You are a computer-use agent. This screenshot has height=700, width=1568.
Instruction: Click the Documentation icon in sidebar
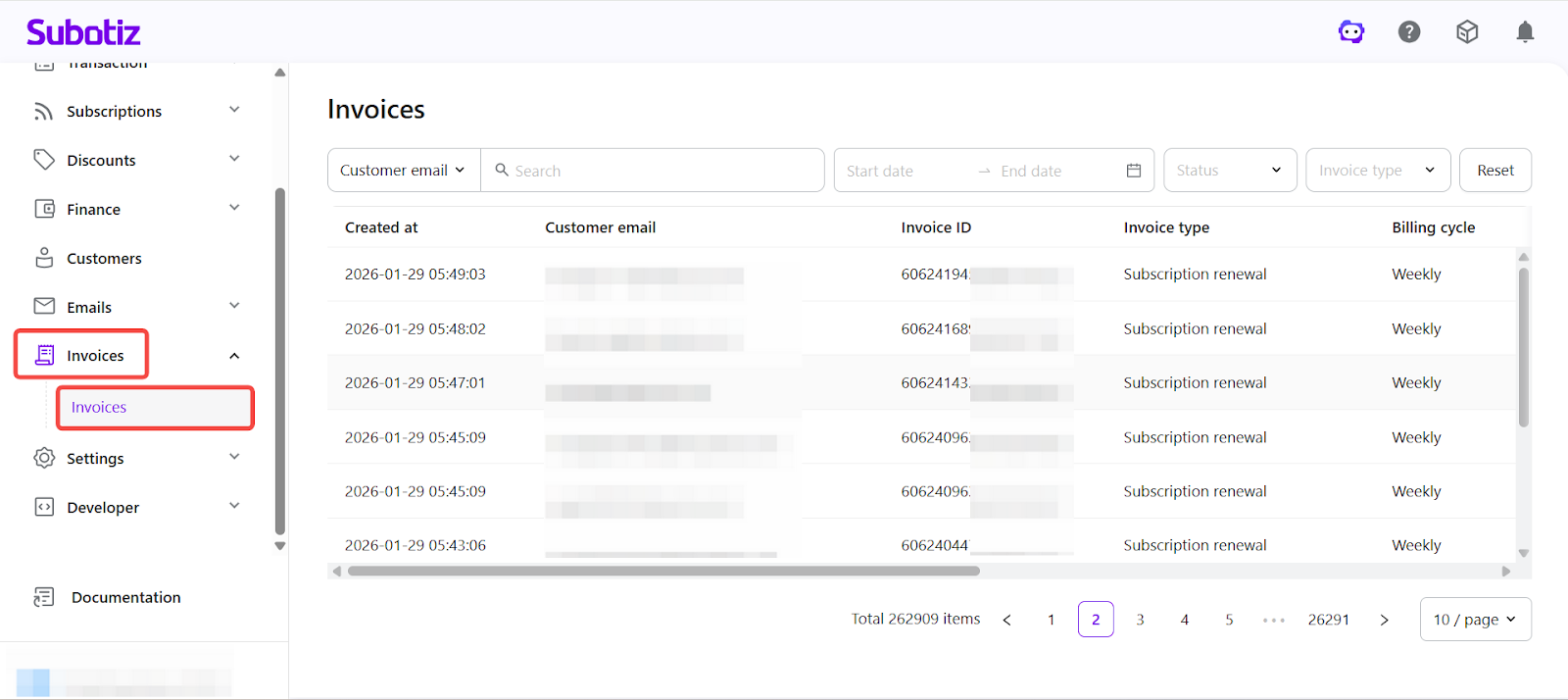[x=44, y=597]
